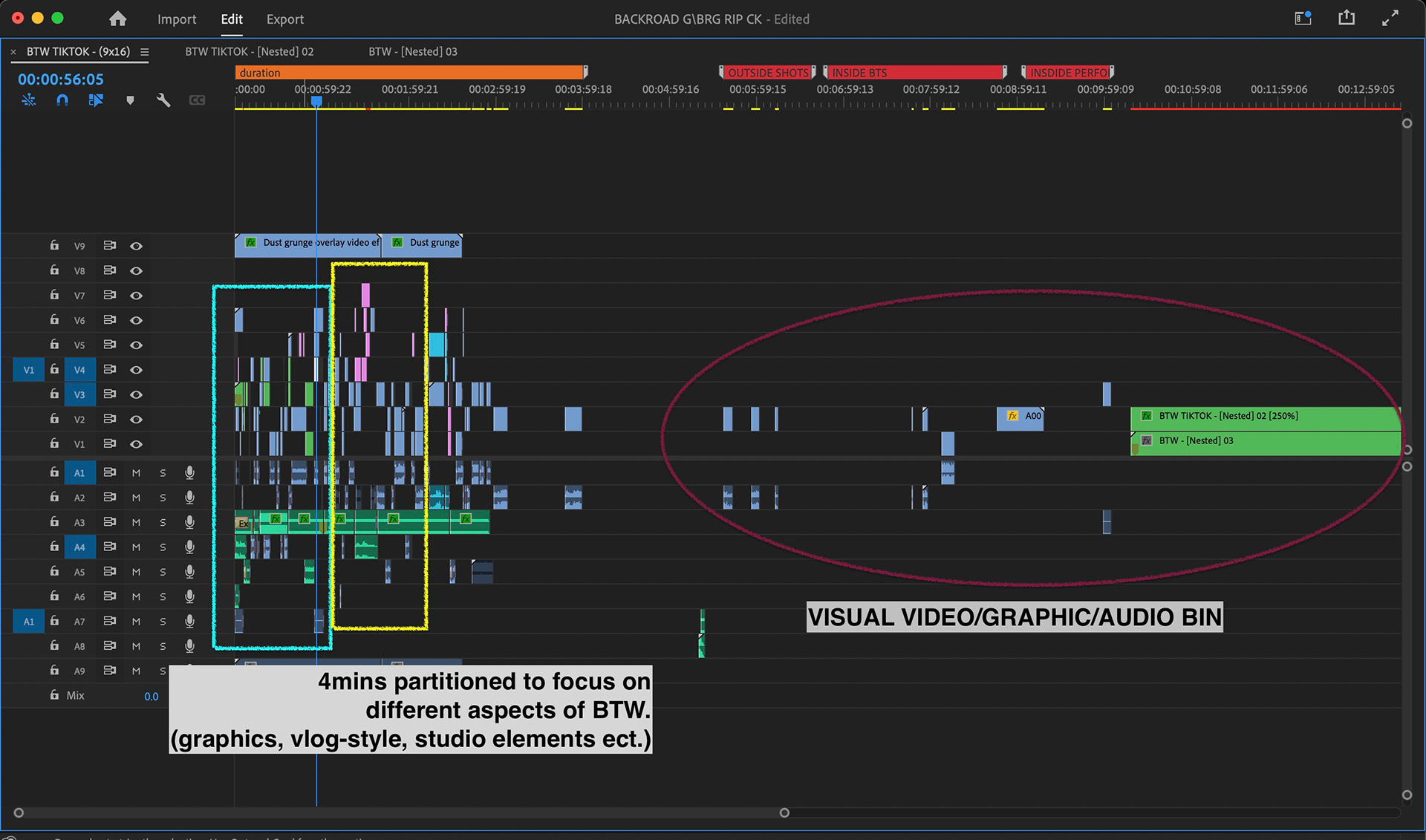Screen dimensions: 1426x840
Task: Mute audio track A3
Action: [136, 523]
